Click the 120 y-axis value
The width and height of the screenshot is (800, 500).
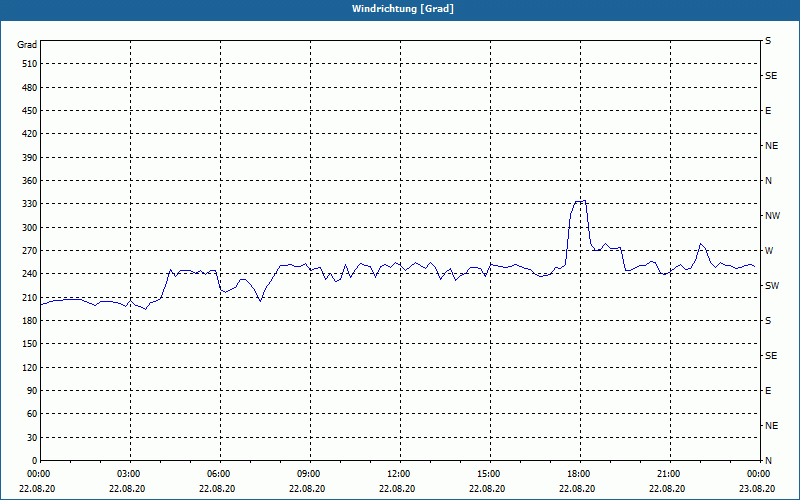tap(29, 367)
